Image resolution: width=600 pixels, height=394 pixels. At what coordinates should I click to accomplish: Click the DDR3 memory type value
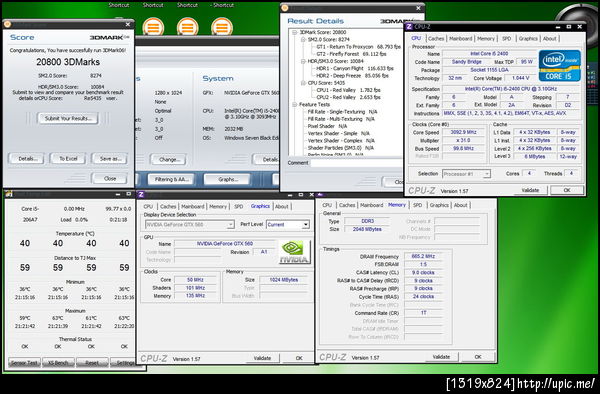point(367,221)
